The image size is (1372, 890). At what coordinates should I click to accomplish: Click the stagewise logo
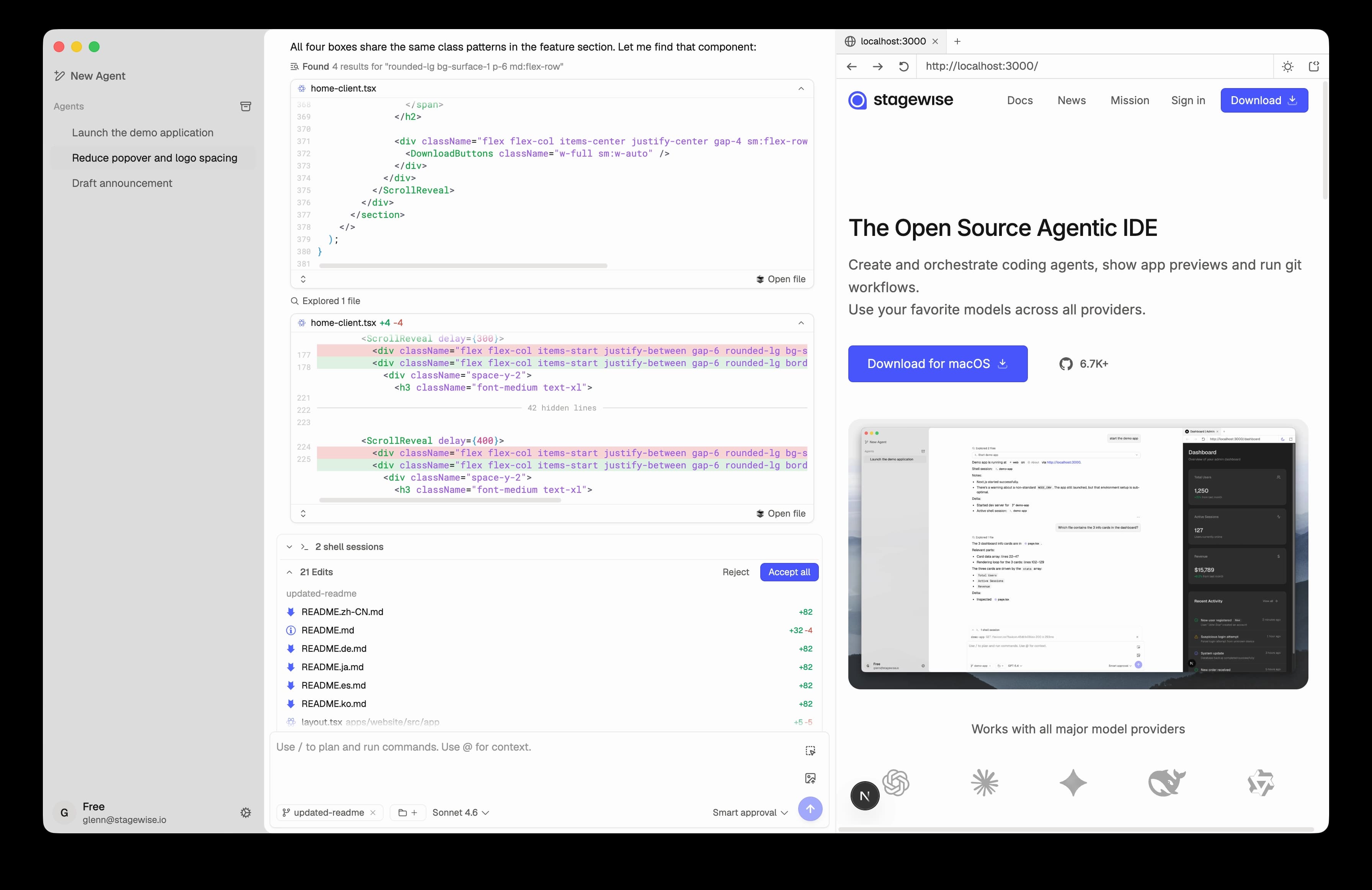900,100
